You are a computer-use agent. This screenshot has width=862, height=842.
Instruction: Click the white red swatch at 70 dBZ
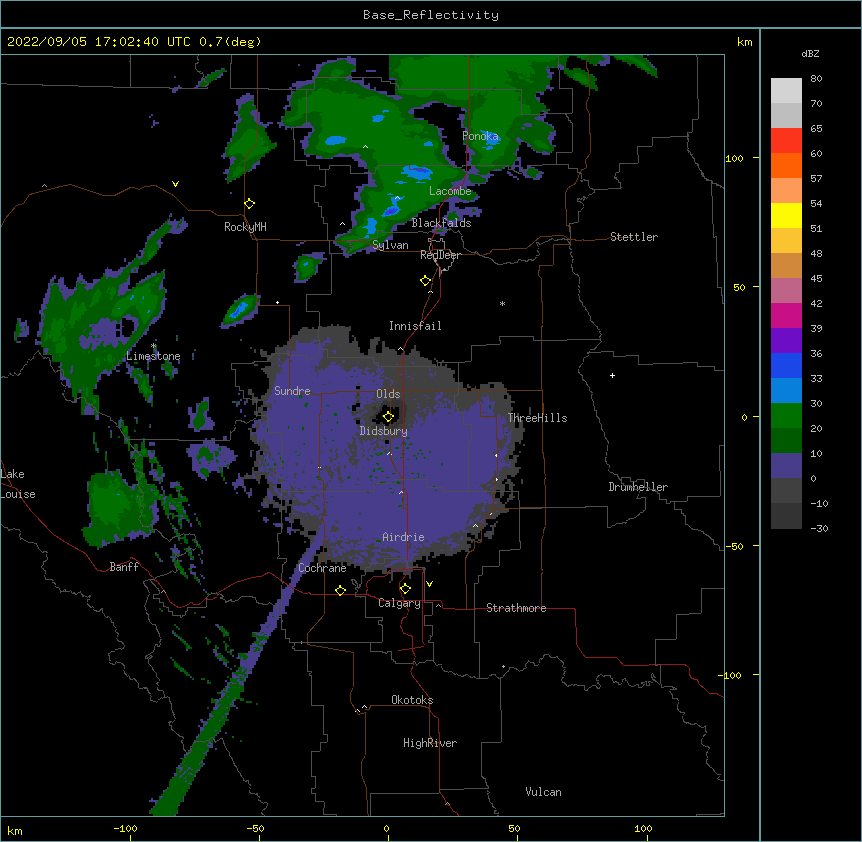pos(786,115)
